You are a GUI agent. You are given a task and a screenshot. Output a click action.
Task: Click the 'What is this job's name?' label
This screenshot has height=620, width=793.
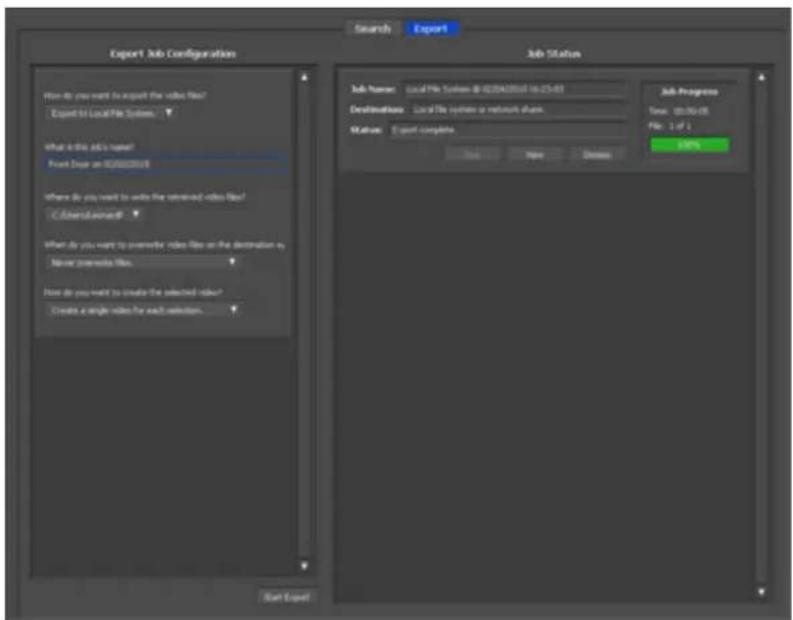pyautogui.click(x=89, y=147)
